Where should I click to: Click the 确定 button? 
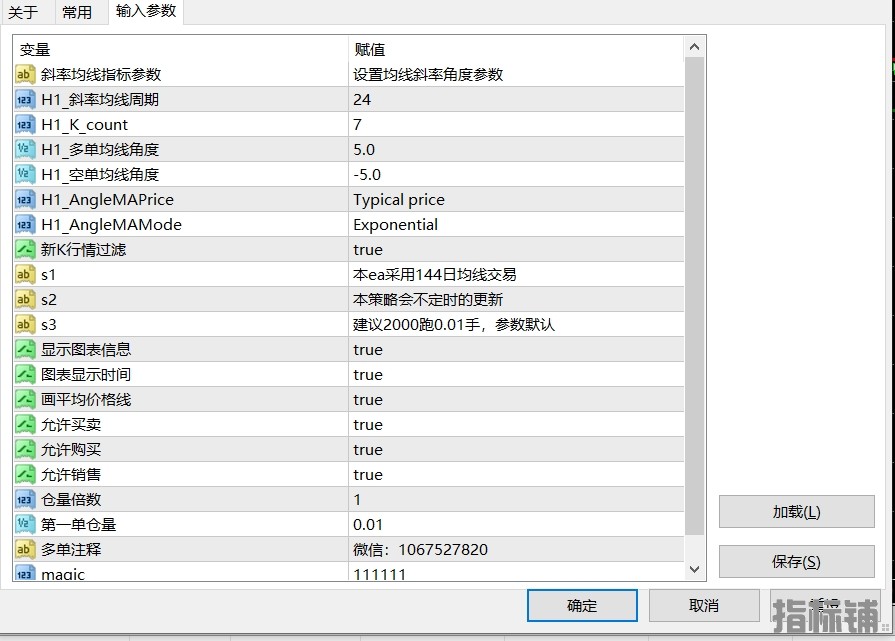coord(582,606)
